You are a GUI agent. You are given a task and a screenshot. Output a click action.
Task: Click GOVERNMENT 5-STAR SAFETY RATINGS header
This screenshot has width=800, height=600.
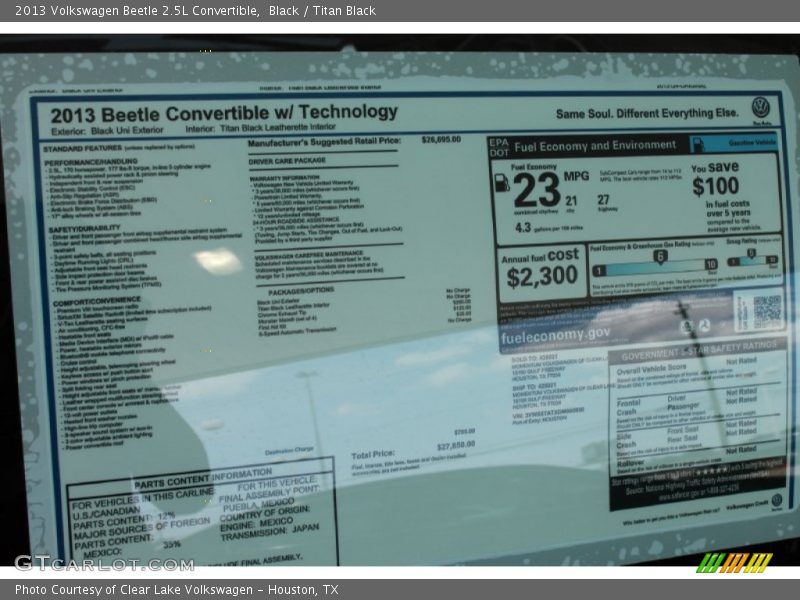(x=699, y=351)
